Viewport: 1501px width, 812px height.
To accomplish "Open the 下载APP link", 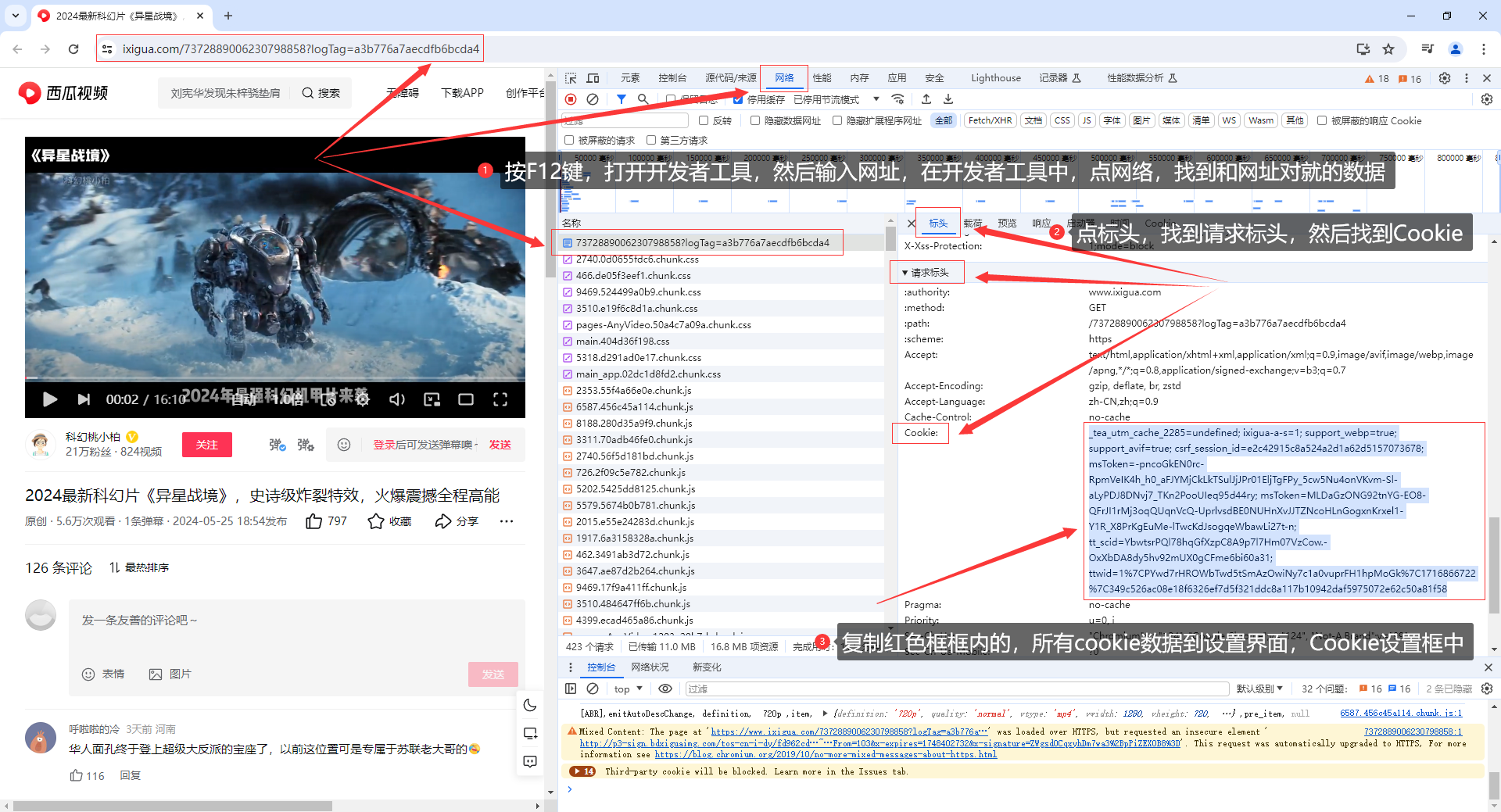I will [462, 93].
